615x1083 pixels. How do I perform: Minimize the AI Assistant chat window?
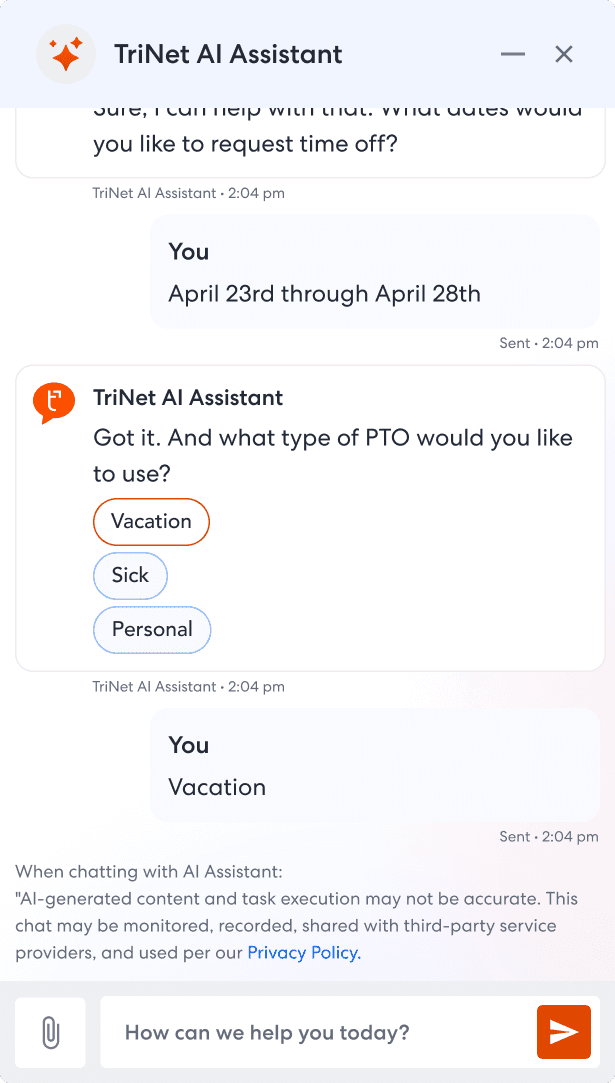tap(513, 54)
